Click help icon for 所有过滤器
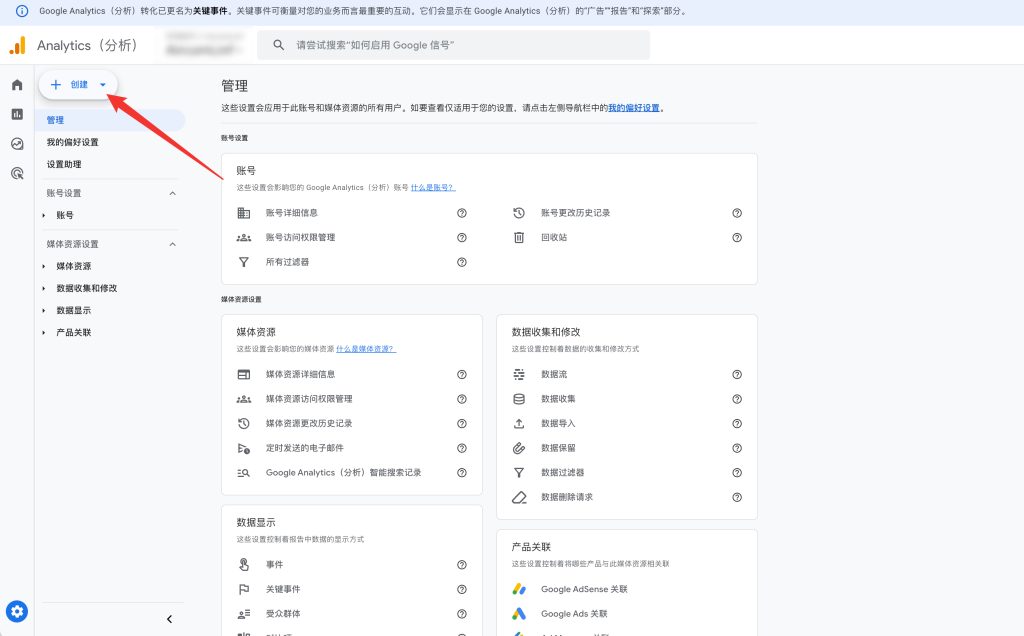 point(462,262)
